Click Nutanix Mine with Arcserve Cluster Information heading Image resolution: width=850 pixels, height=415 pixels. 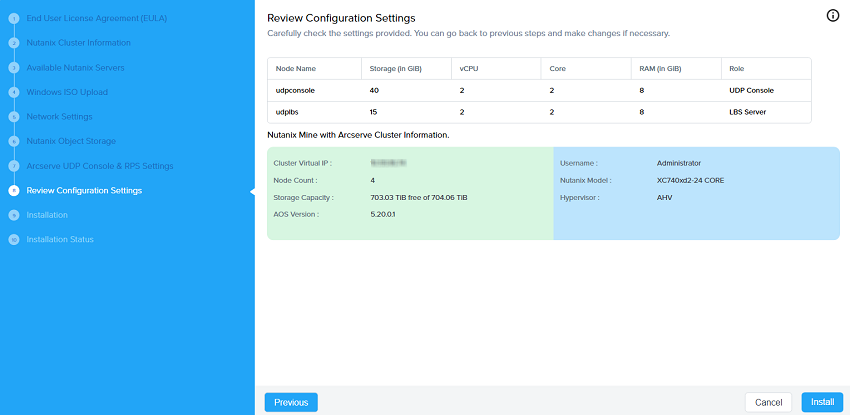coord(358,135)
